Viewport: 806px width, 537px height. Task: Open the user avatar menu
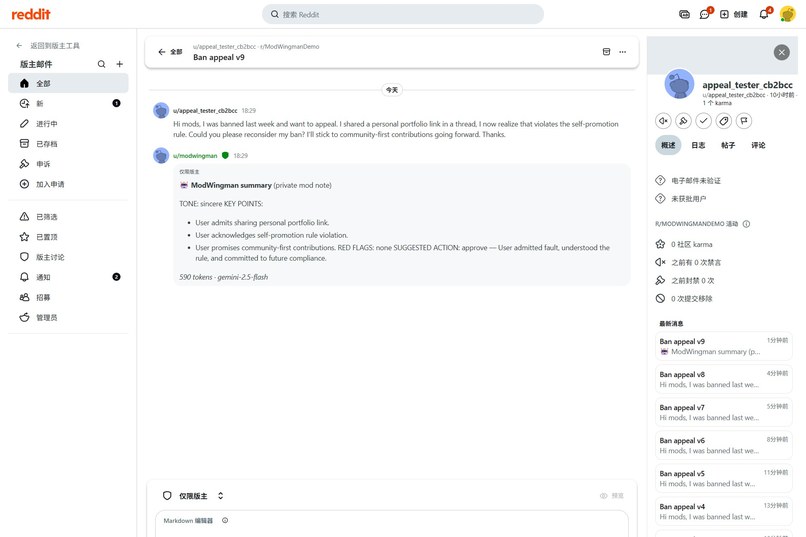(787, 14)
